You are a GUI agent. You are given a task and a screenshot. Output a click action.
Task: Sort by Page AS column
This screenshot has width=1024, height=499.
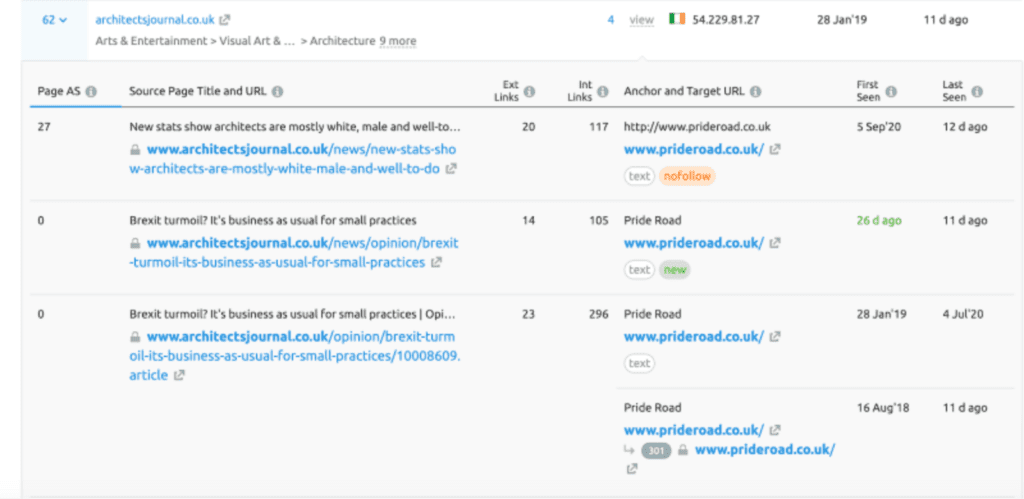(59, 91)
